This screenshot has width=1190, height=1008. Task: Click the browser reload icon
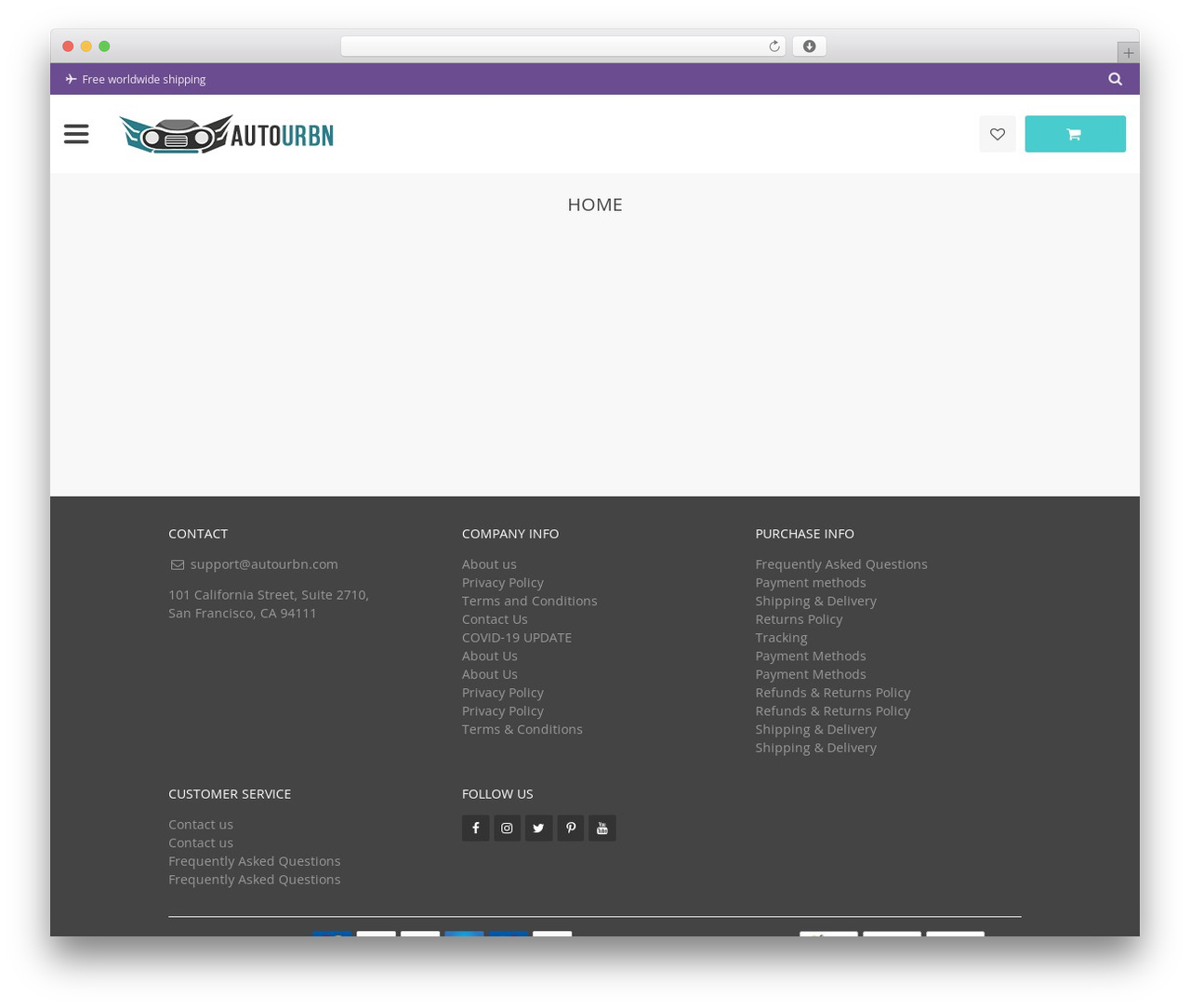point(773,46)
